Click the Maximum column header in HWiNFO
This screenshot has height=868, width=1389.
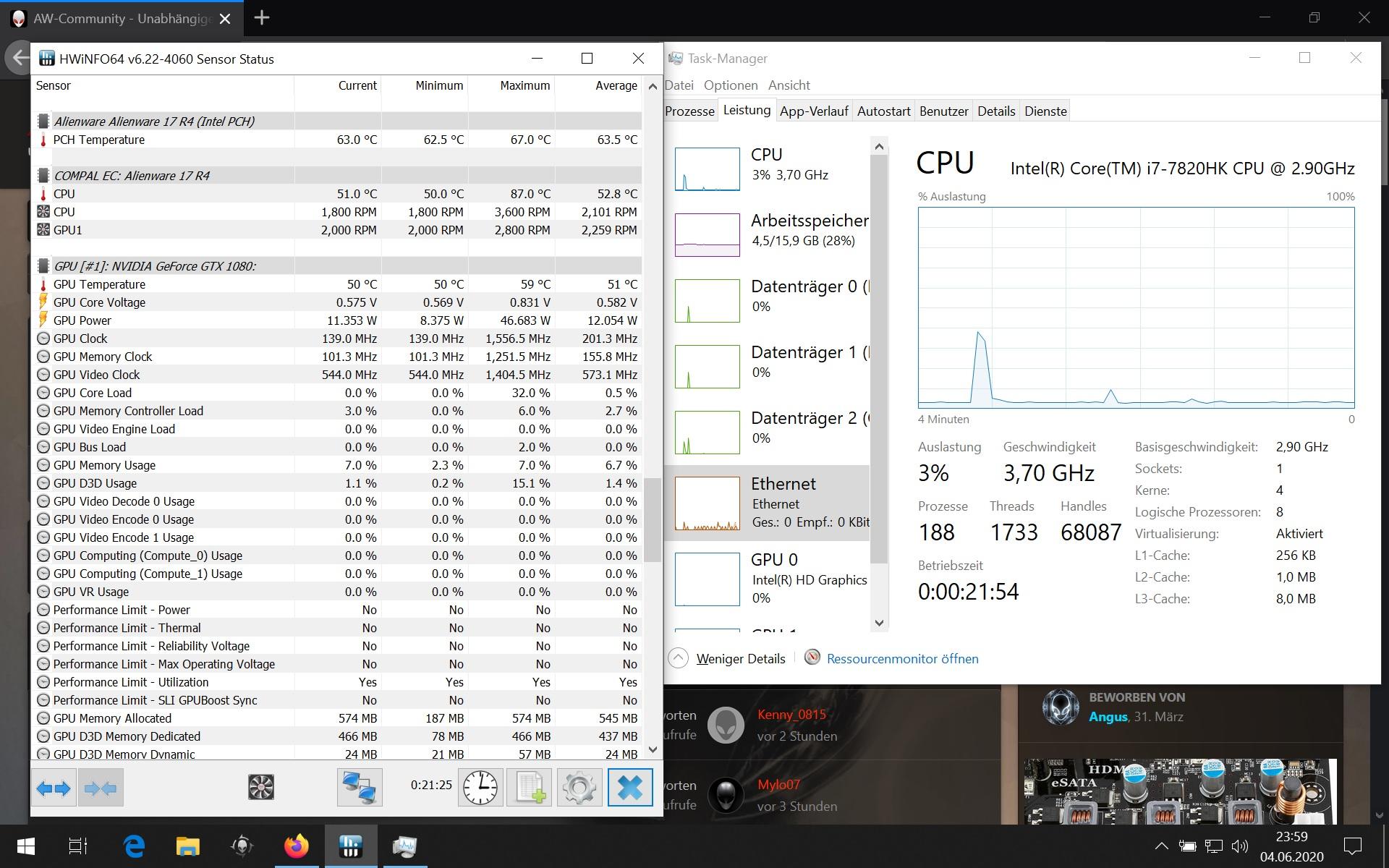pos(511,85)
